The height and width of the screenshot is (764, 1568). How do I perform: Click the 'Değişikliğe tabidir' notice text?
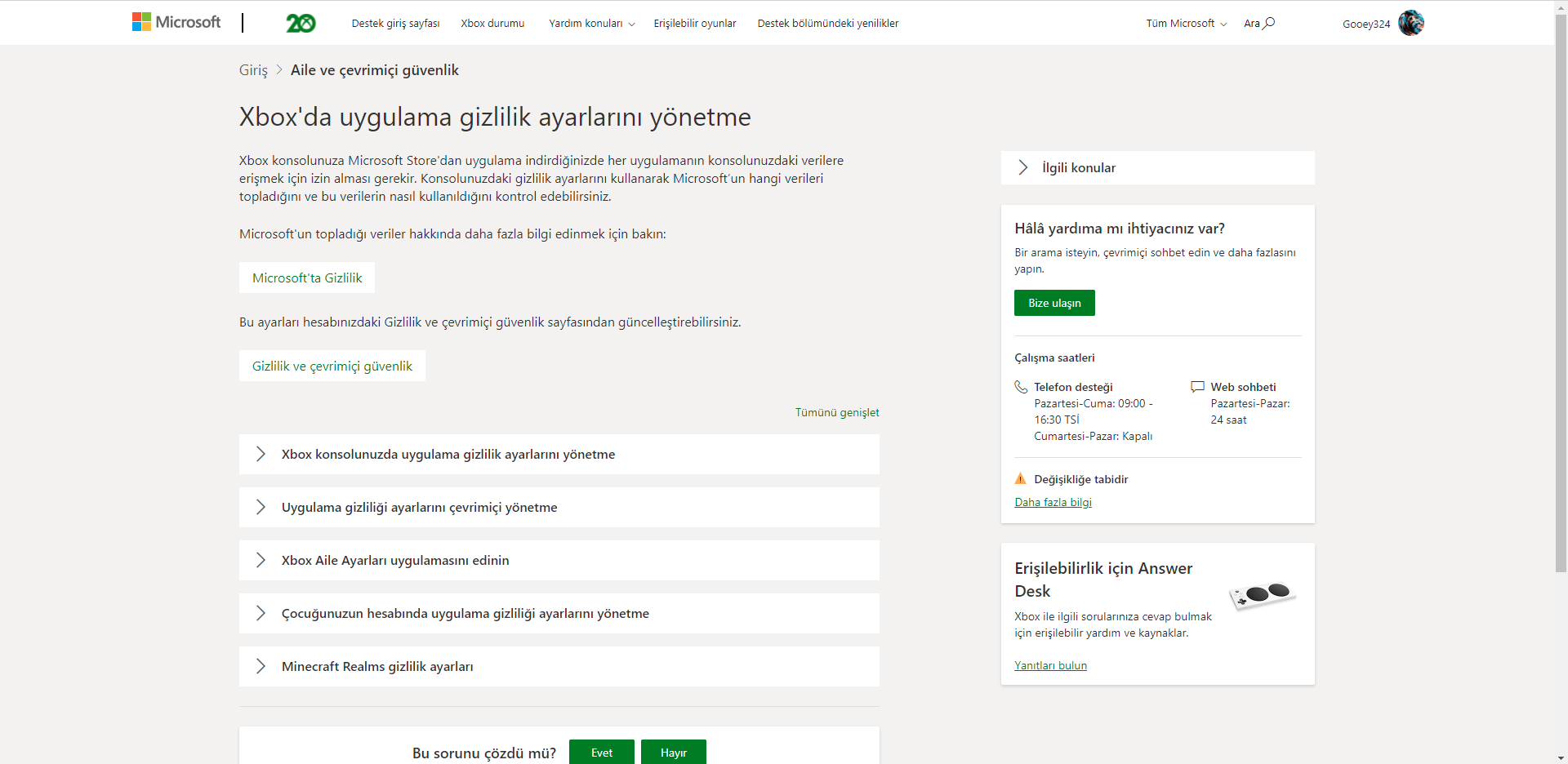click(x=1080, y=479)
